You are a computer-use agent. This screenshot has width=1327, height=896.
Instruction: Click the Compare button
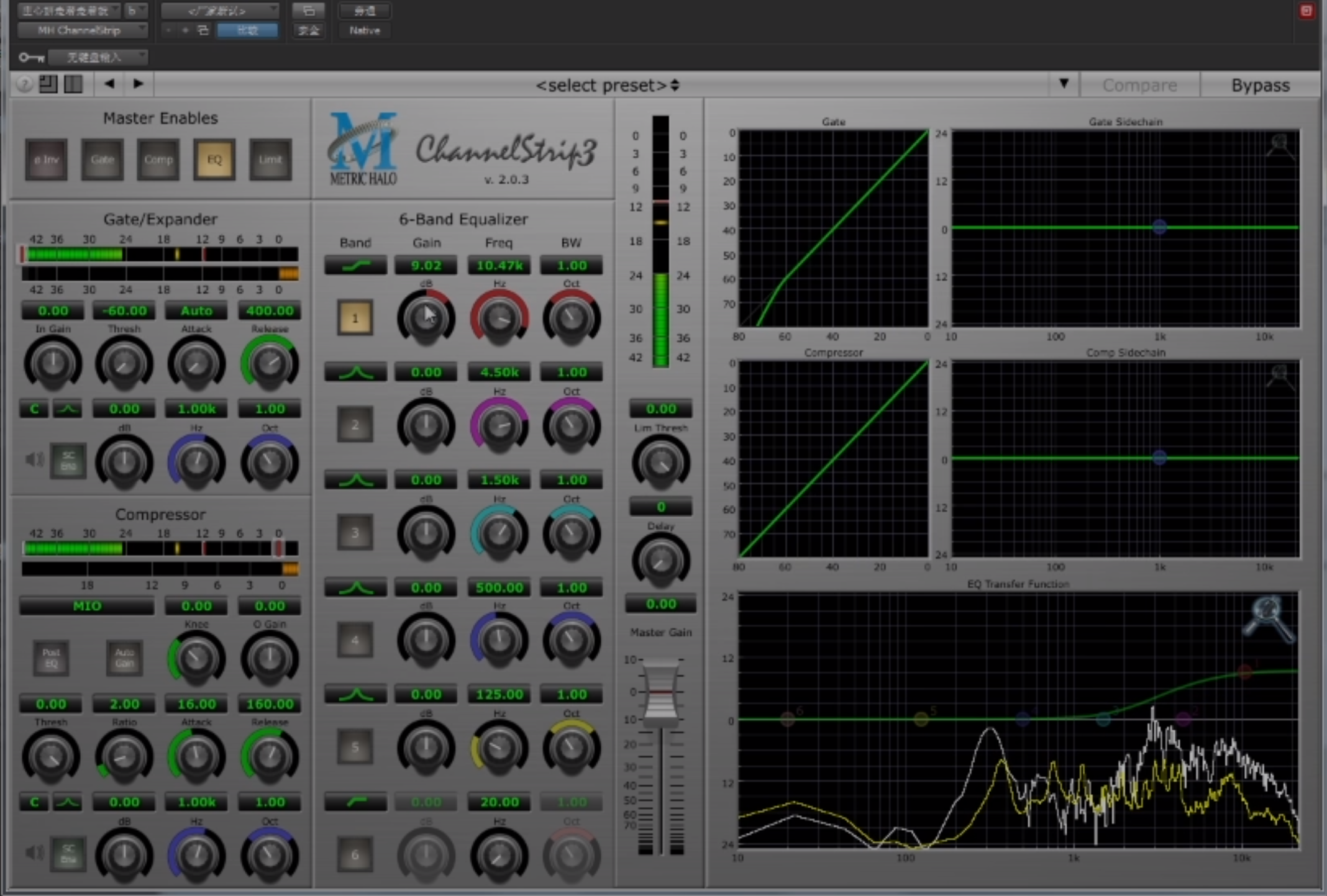click(x=1139, y=85)
